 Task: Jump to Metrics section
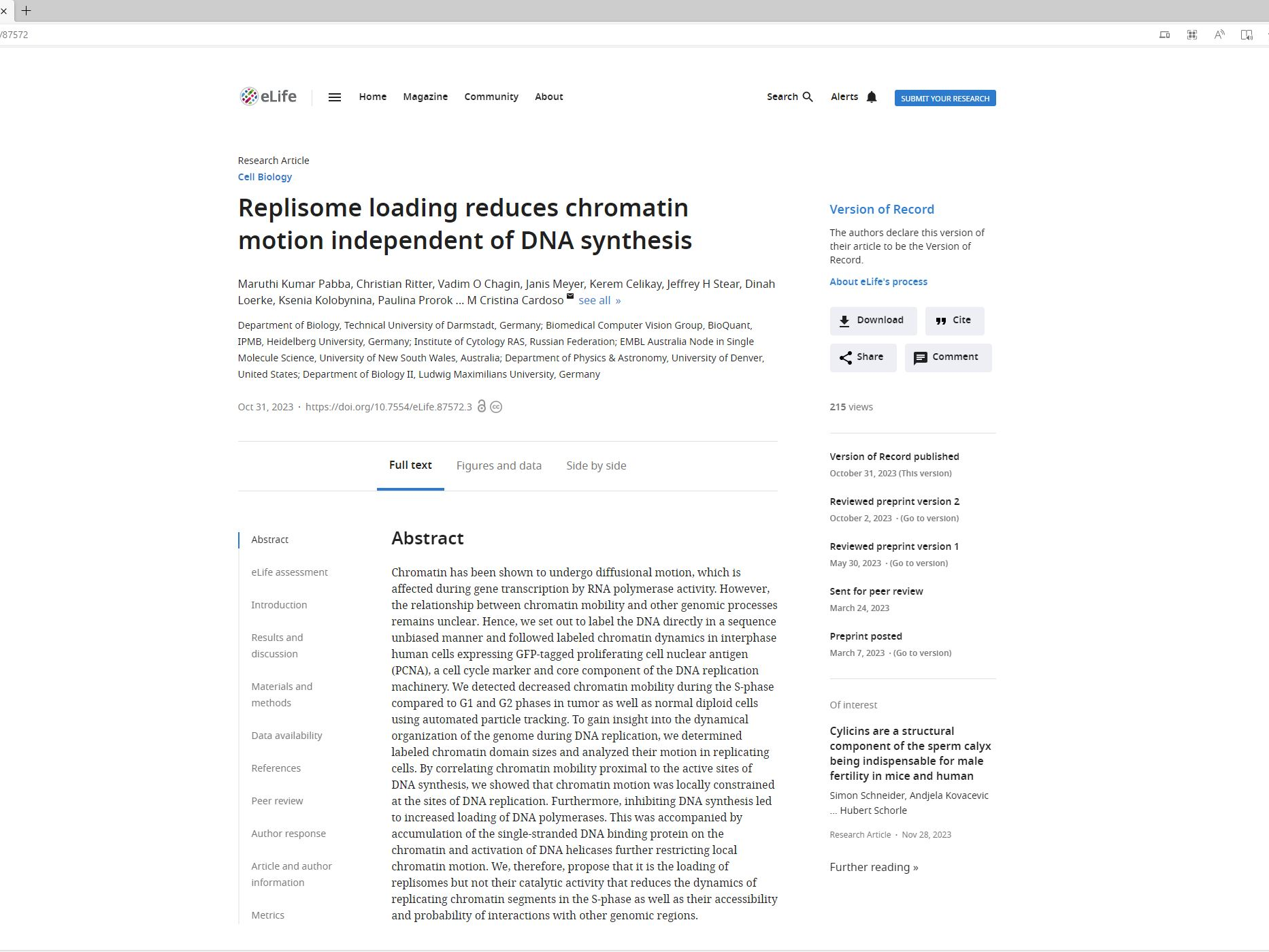[267, 915]
